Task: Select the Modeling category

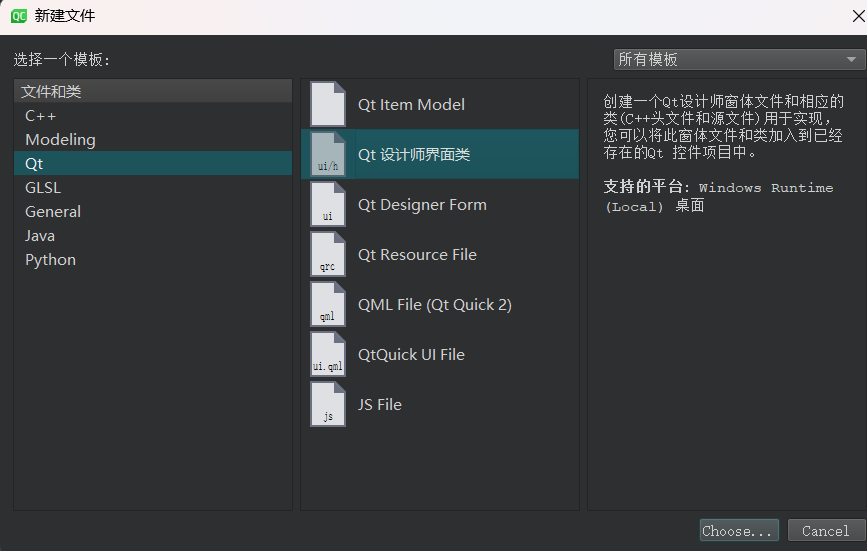Action: point(153,140)
